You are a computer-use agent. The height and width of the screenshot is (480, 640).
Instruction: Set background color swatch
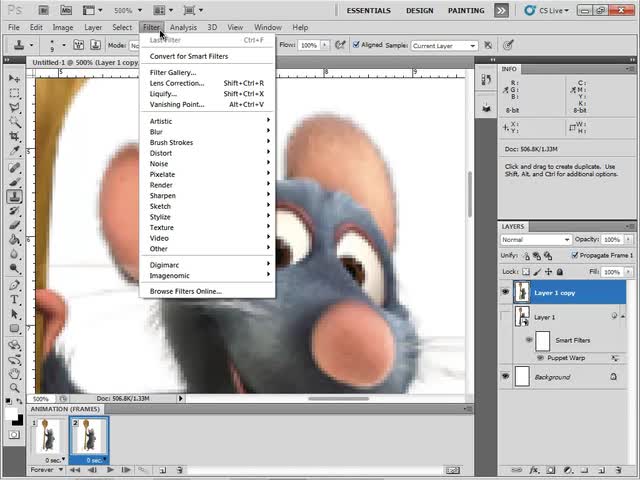pos(19,421)
